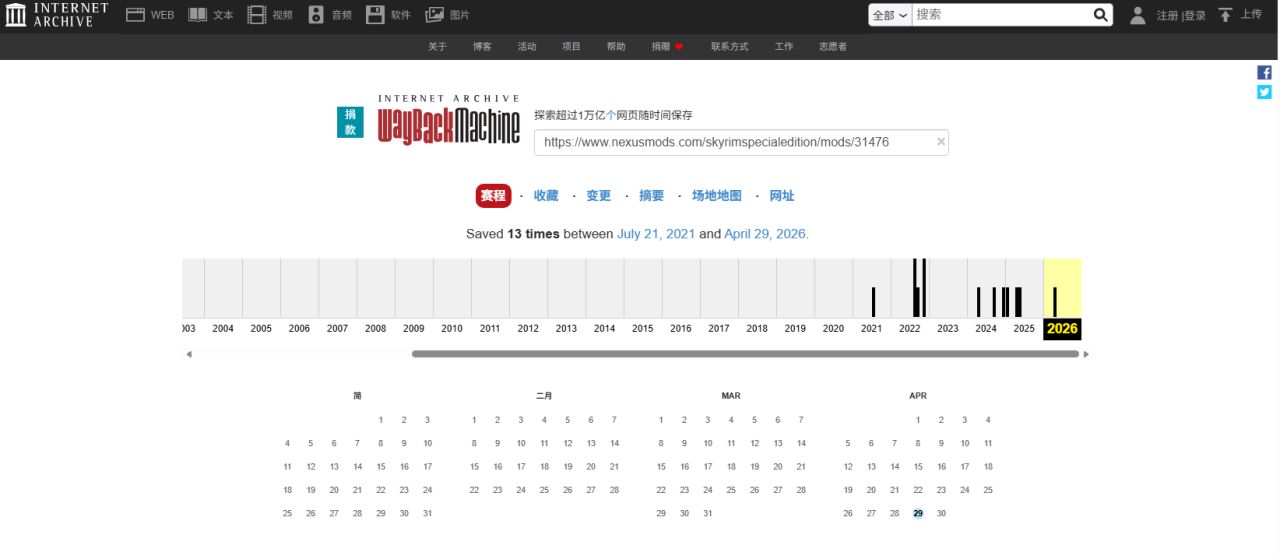Select year 2024 on the timeline
This screenshot has width=1280, height=556.
(986, 328)
